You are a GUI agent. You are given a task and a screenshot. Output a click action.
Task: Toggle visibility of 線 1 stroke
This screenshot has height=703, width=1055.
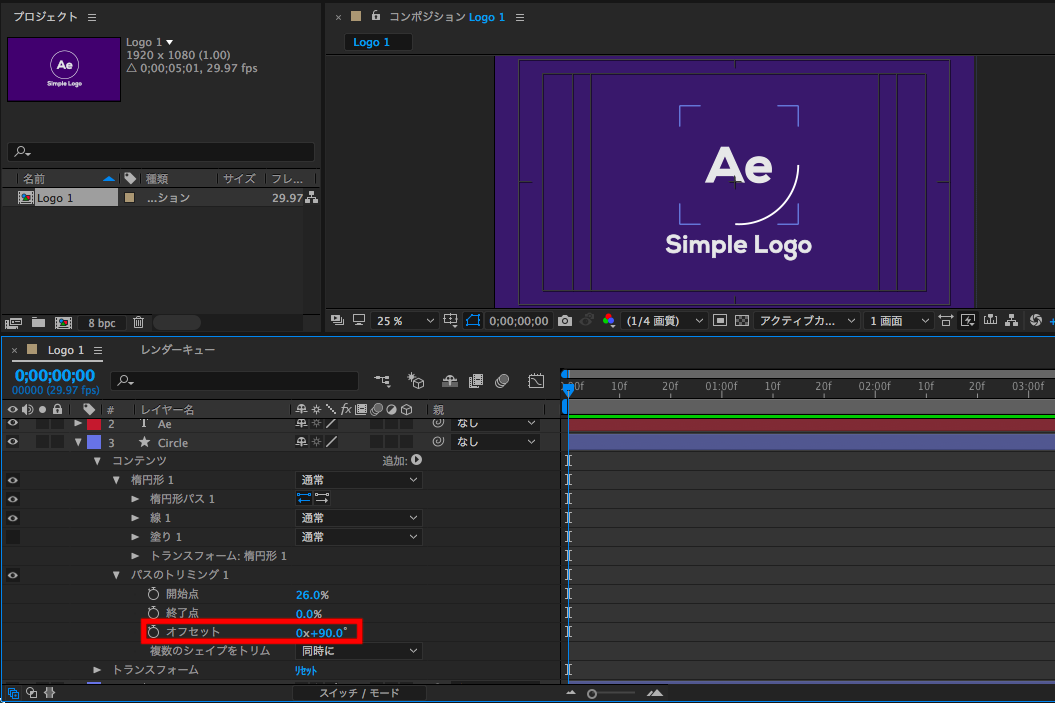pos(13,518)
